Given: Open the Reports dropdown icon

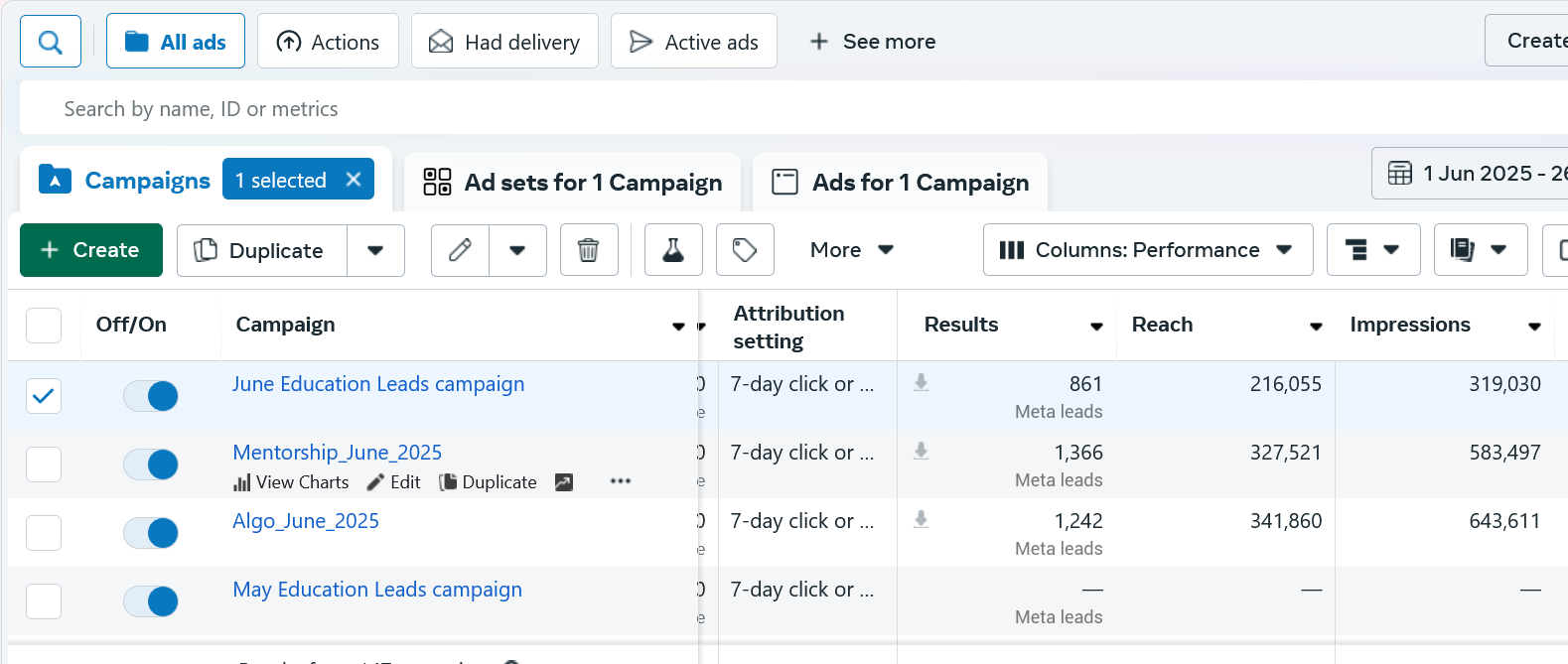Looking at the screenshot, I should pyautogui.click(x=1481, y=250).
